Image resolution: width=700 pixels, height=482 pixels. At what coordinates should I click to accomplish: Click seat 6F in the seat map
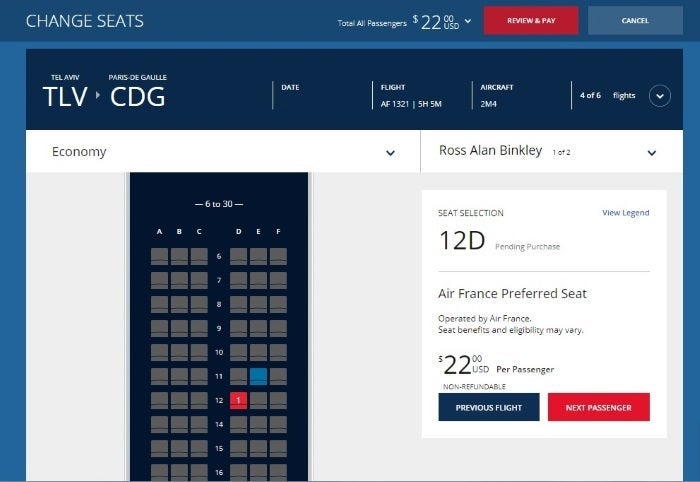click(x=278, y=256)
